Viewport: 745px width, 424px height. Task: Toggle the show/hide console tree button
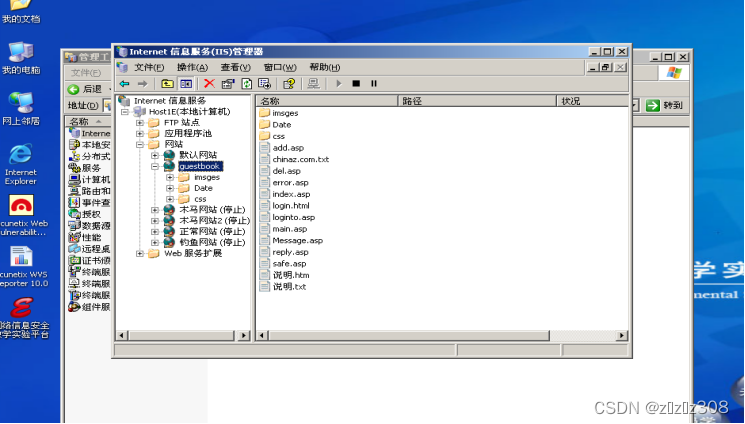(186, 84)
